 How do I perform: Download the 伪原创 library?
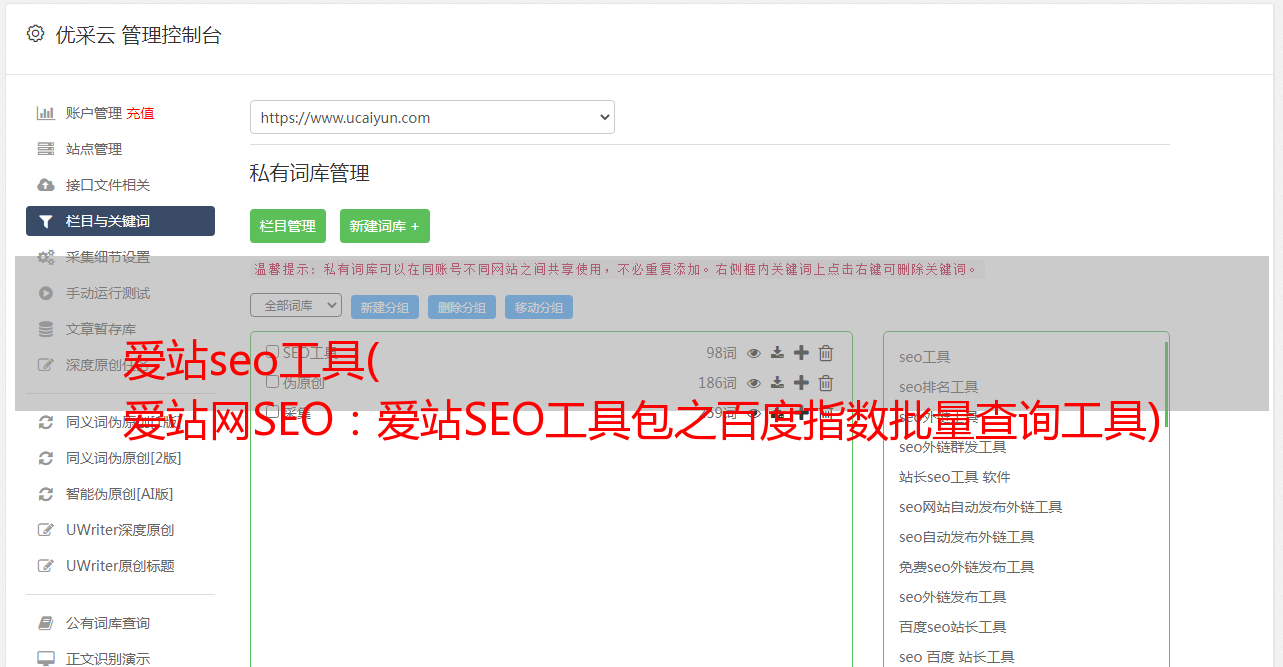pos(777,383)
